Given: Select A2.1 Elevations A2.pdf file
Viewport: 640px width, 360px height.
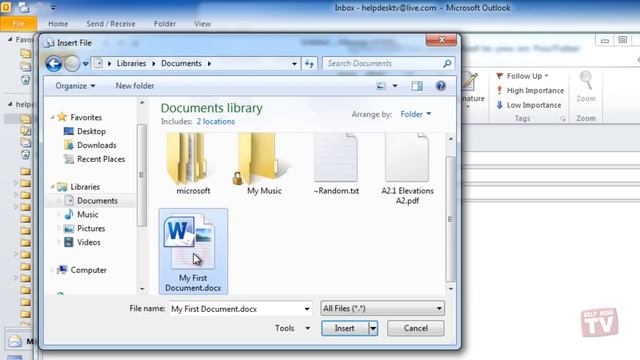Looking at the screenshot, I should tap(407, 169).
